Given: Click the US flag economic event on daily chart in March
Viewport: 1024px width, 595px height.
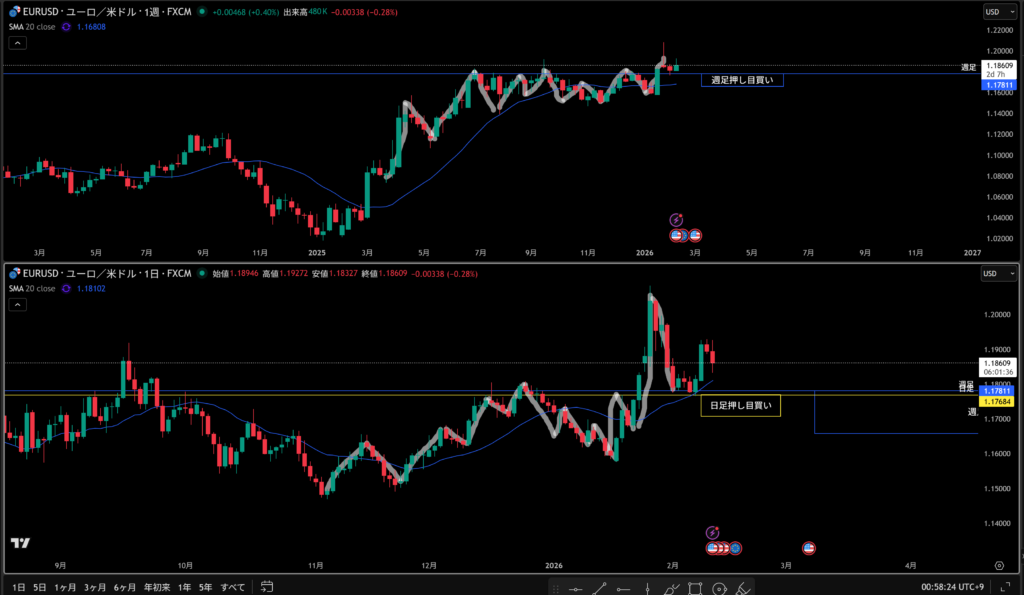Looking at the screenshot, I should [x=808, y=548].
